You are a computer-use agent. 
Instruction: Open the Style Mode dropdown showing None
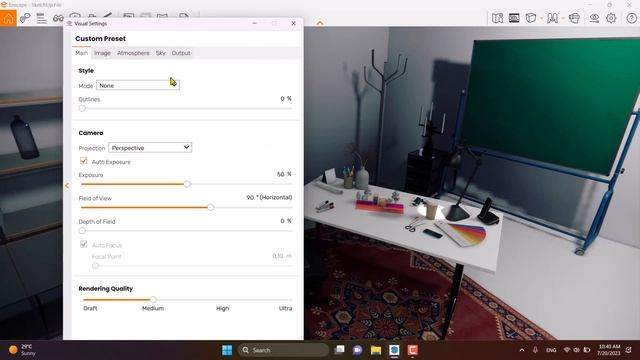click(138, 85)
